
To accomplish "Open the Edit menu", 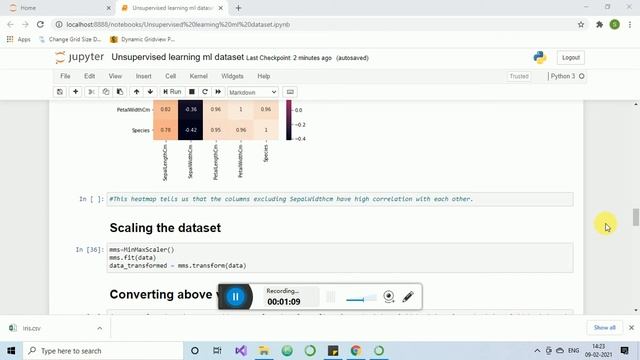I will (89, 76).
